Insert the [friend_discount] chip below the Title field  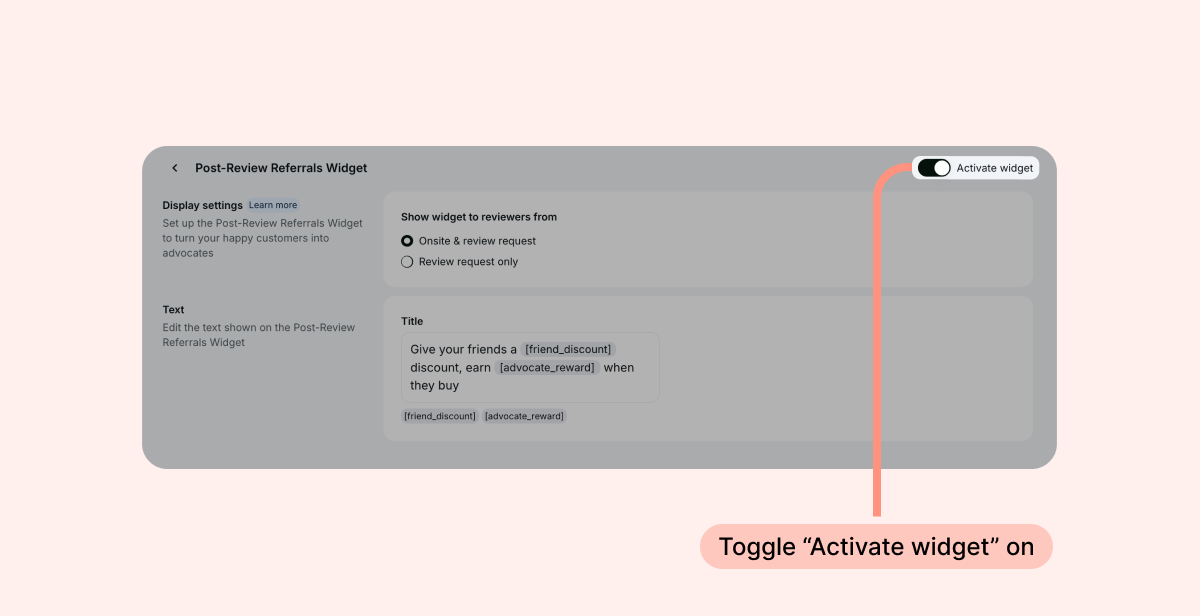pyautogui.click(x=440, y=416)
